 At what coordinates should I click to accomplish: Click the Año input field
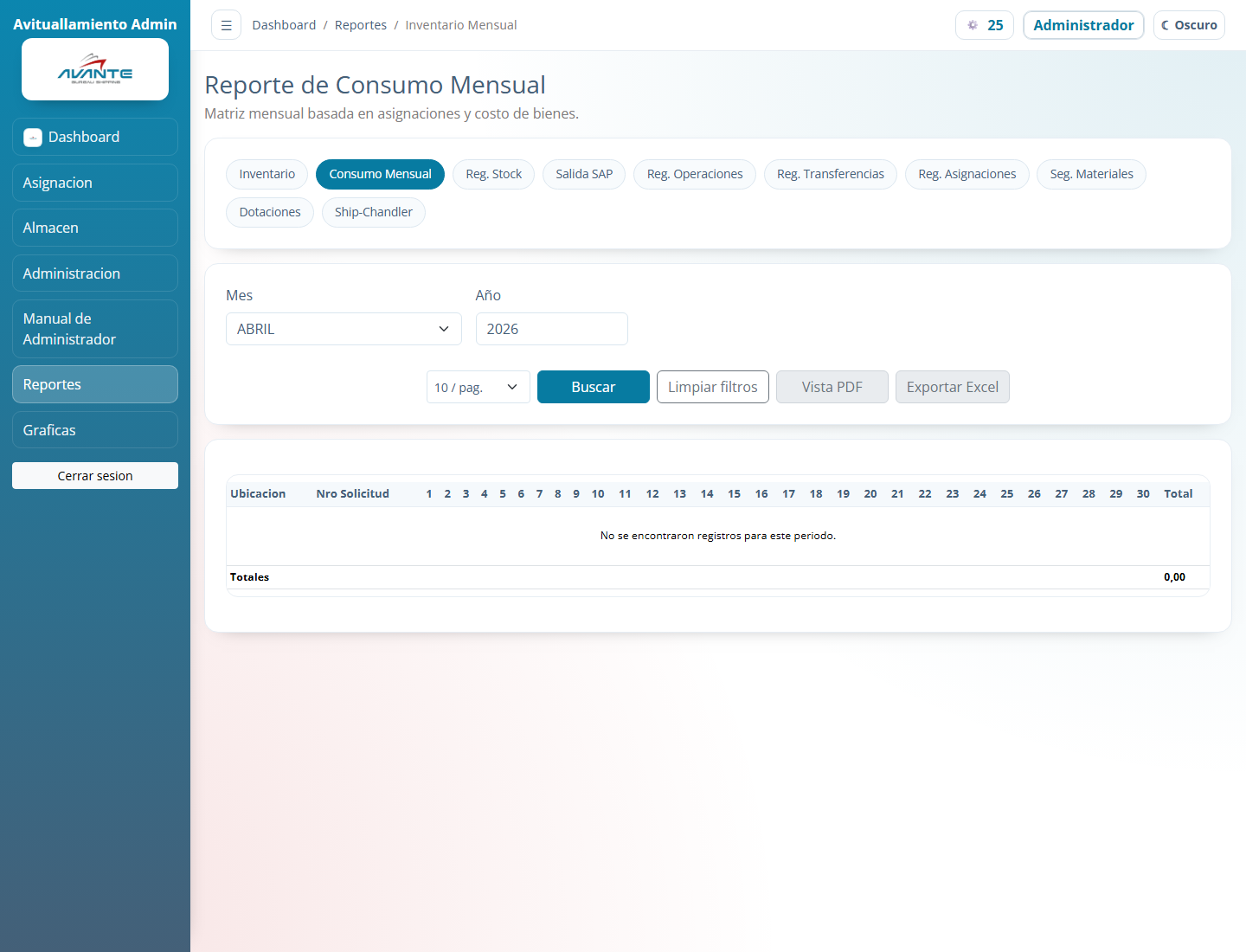point(551,329)
